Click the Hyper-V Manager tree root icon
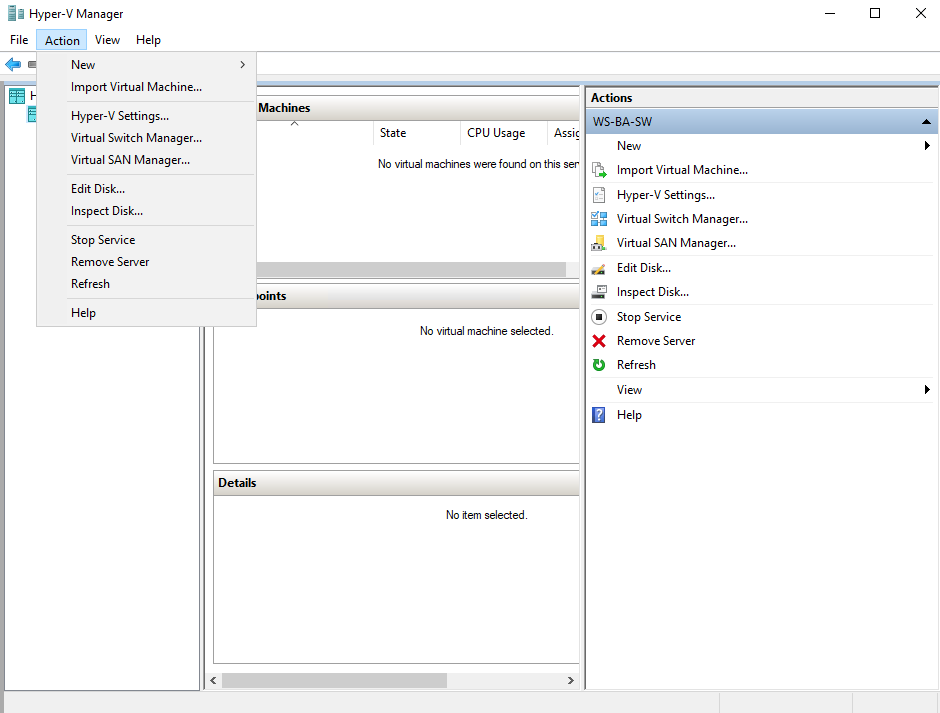The height and width of the screenshot is (713, 940). tap(17, 96)
